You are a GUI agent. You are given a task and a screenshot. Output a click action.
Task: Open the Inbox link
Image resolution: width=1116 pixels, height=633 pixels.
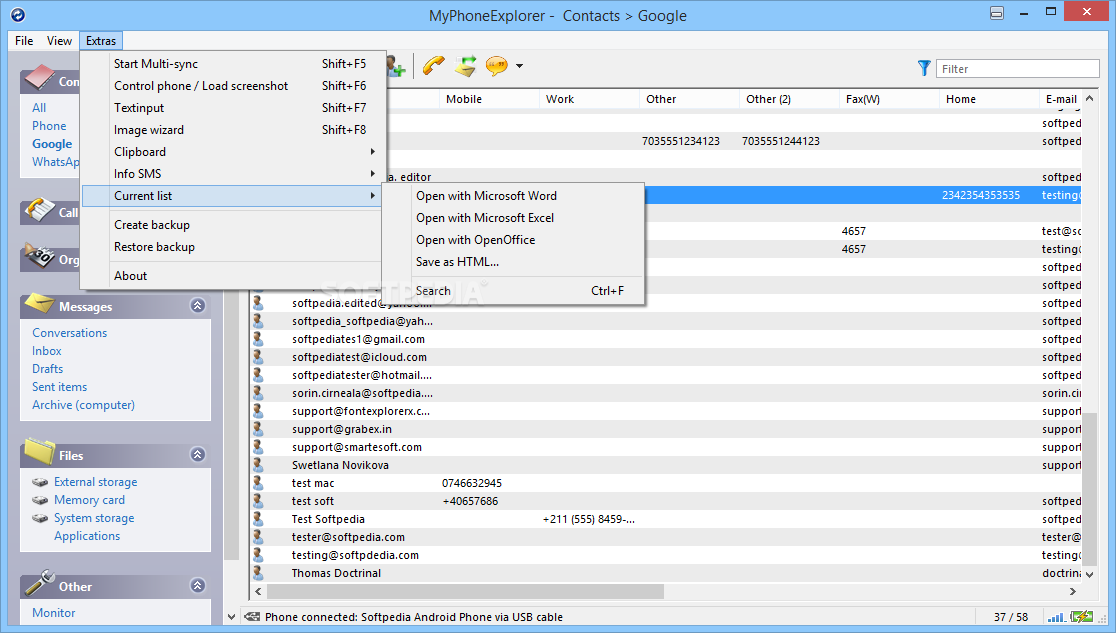[47, 350]
